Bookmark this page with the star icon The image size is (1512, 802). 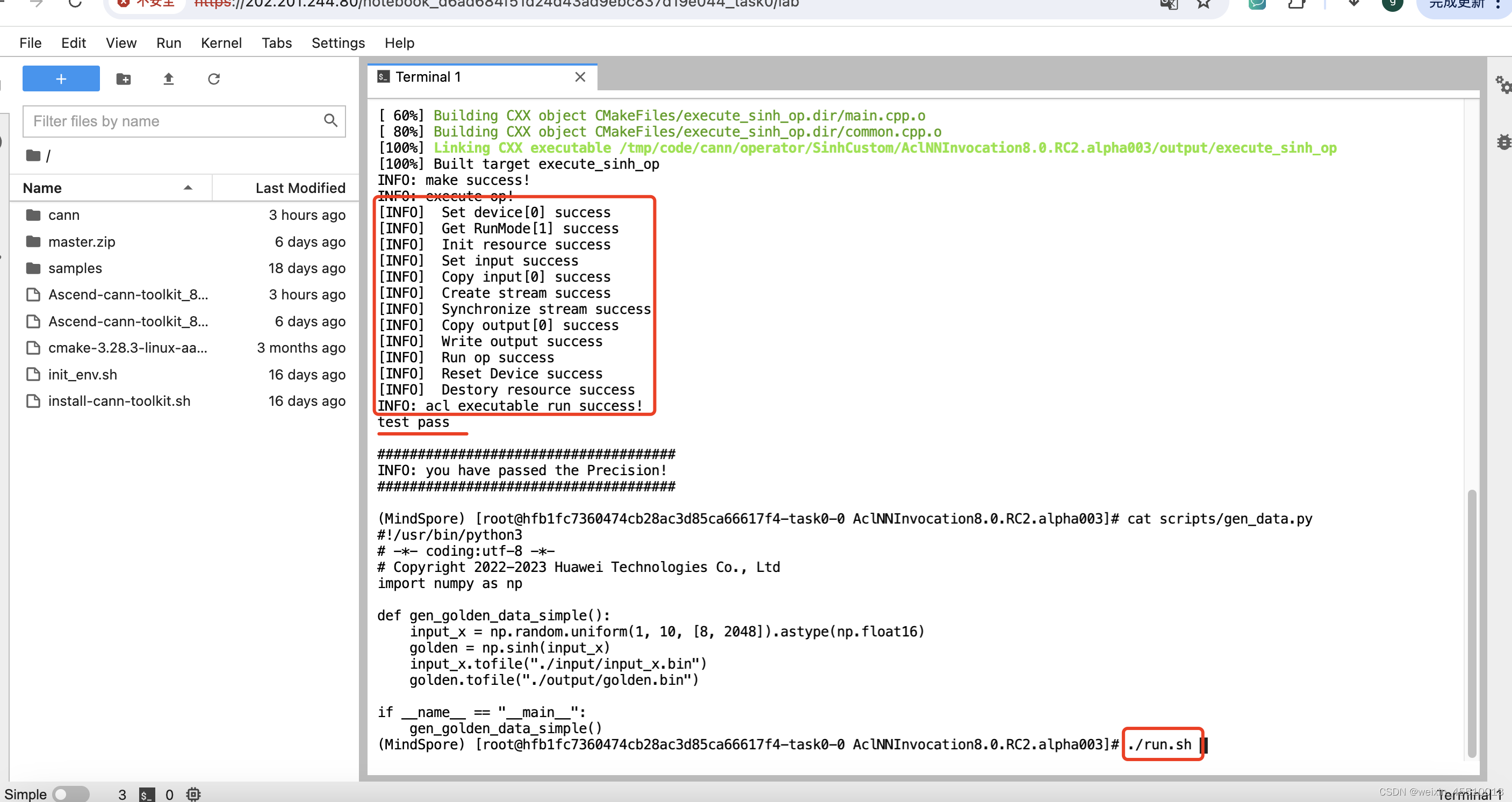coord(1204,4)
